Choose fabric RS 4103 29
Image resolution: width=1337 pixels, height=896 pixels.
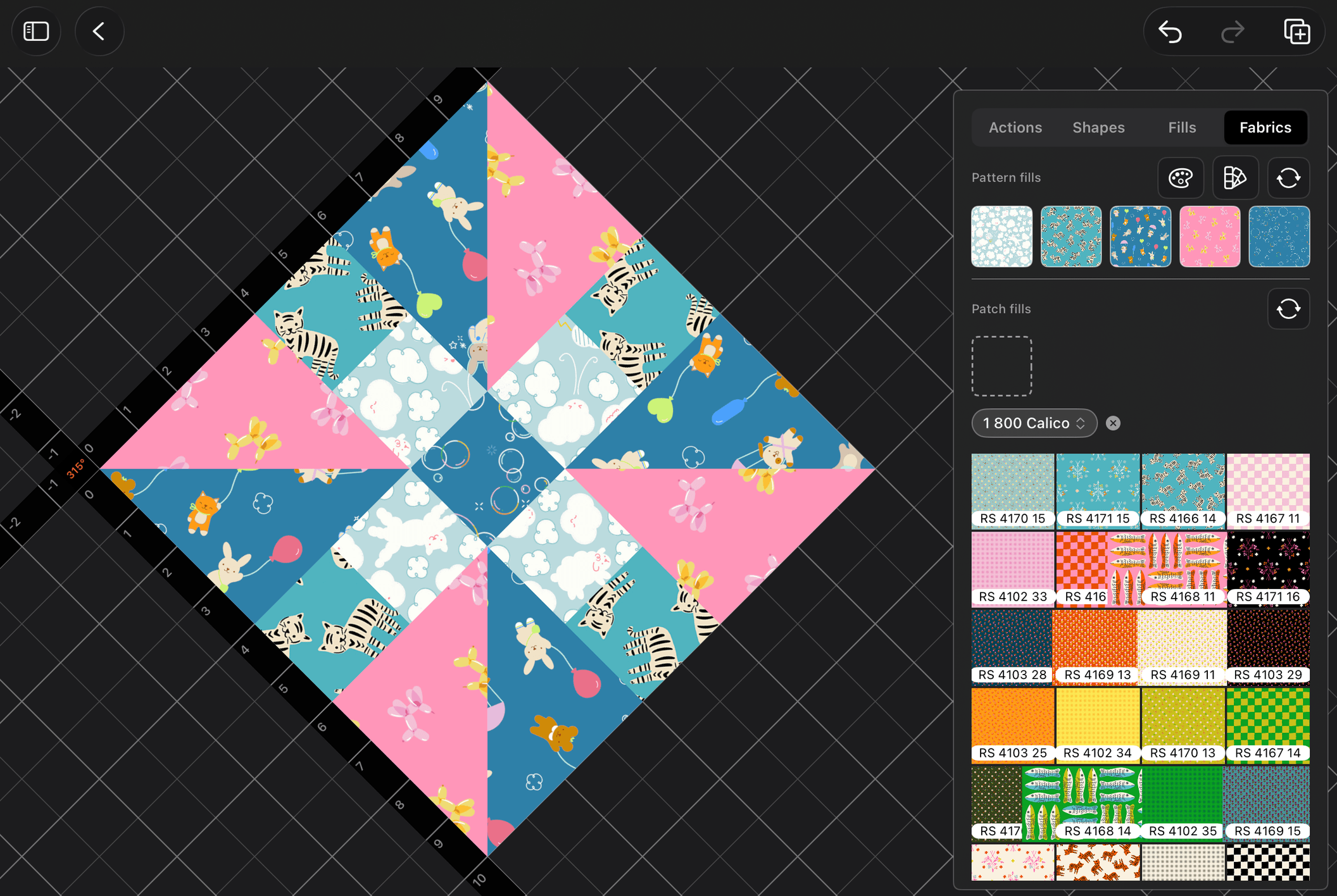1268,647
